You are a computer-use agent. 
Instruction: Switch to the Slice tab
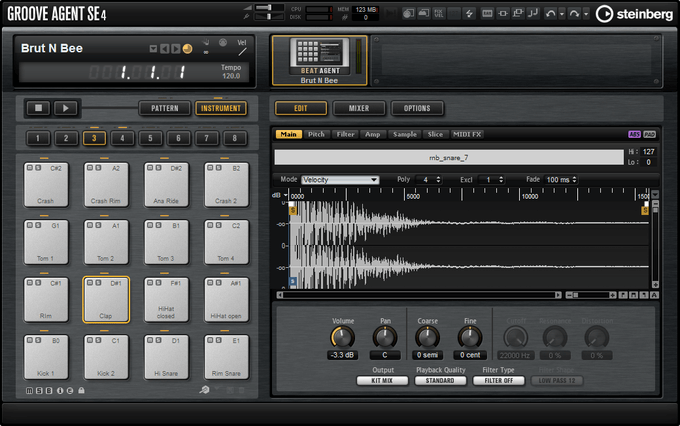click(x=435, y=134)
